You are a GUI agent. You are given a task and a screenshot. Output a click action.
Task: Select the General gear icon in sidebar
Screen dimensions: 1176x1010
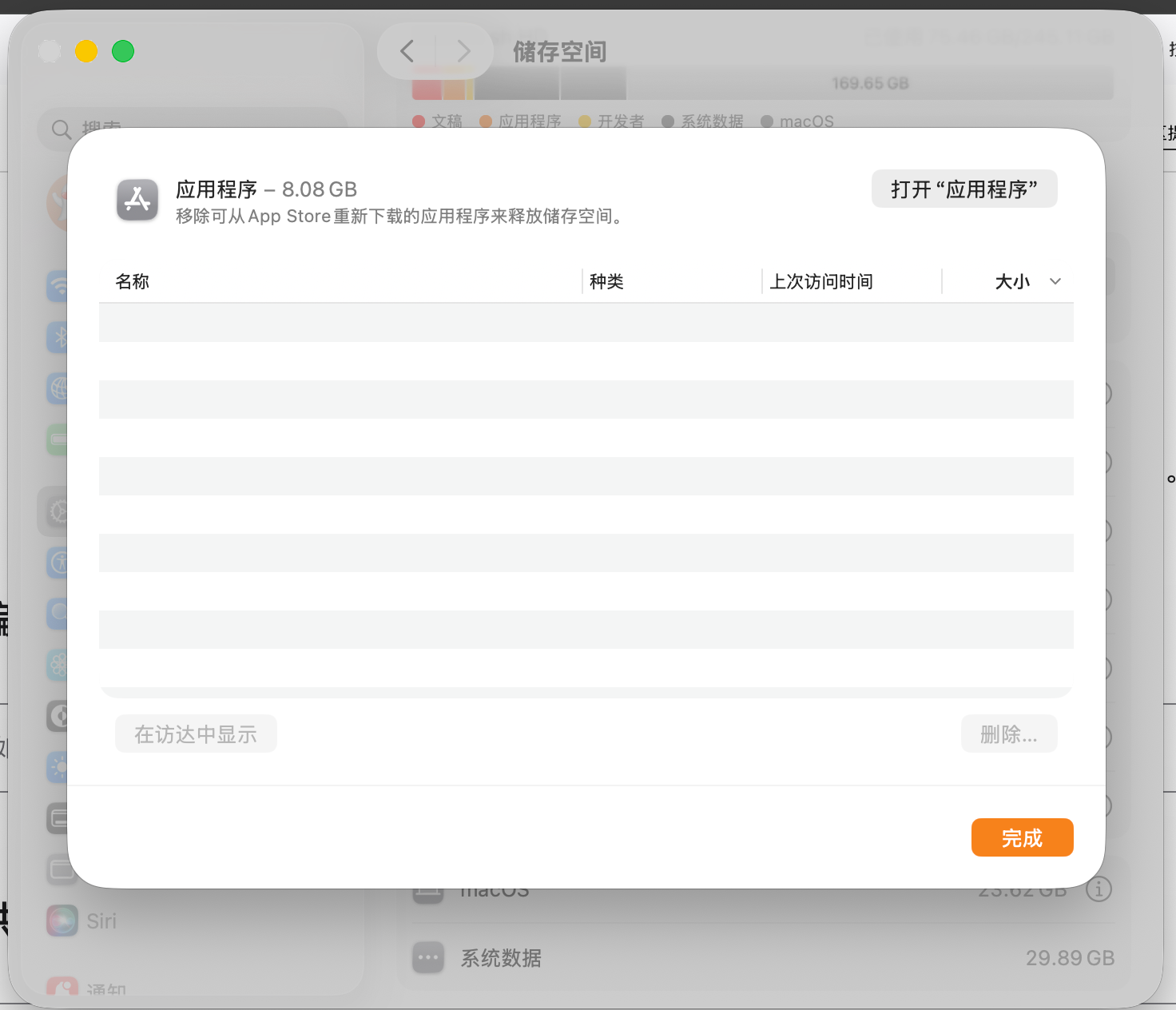(57, 511)
